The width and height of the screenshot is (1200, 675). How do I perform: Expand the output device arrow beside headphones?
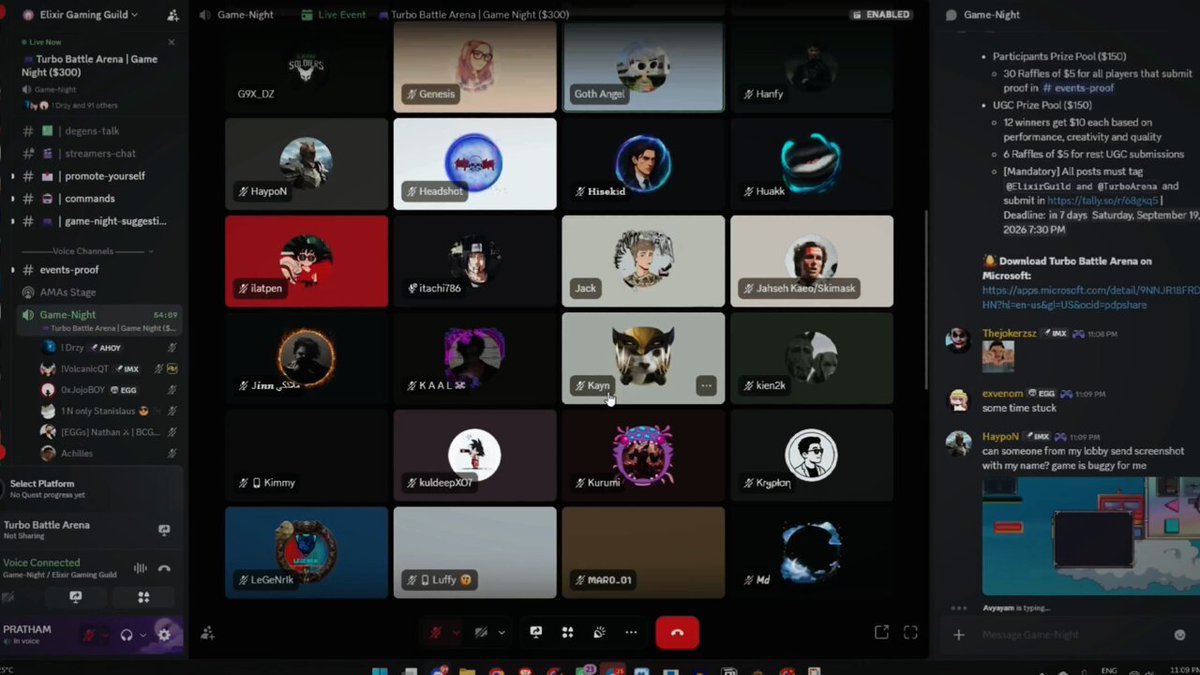(x=143, y=635)
